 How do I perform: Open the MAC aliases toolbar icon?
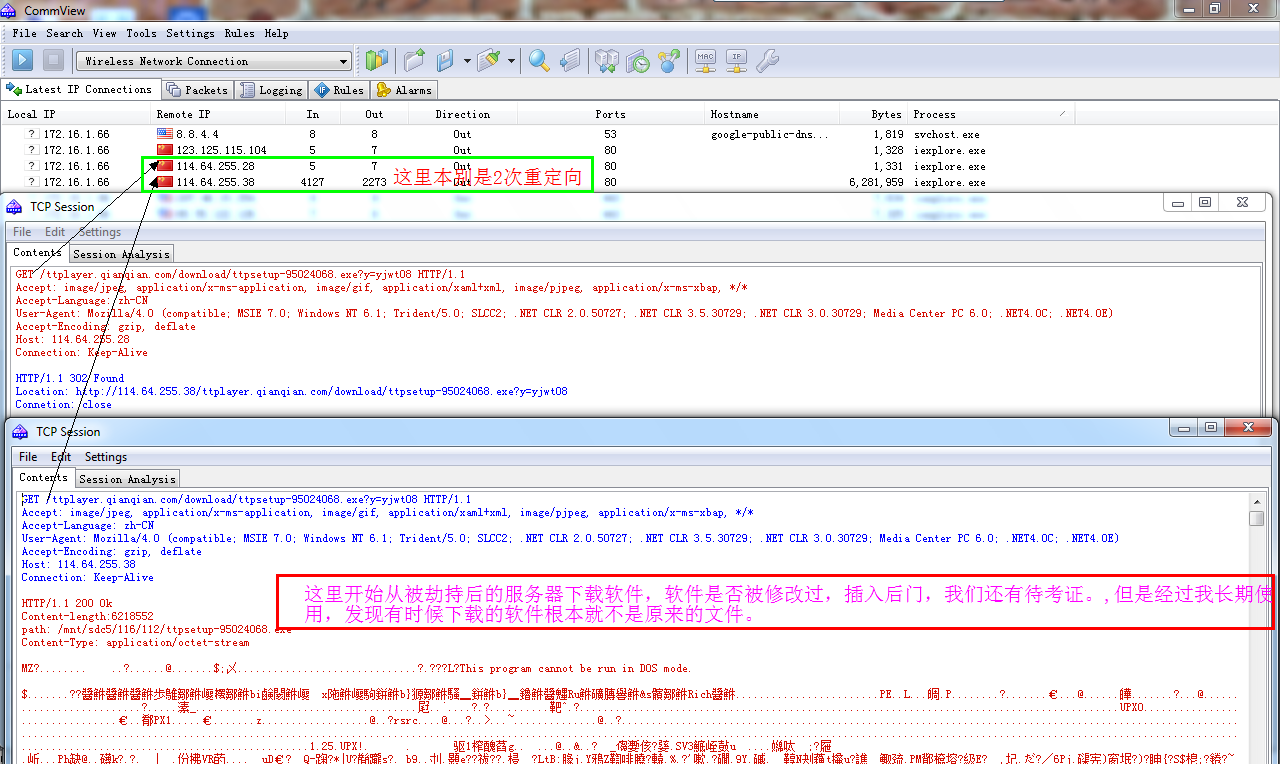click(x=706, y=61)
